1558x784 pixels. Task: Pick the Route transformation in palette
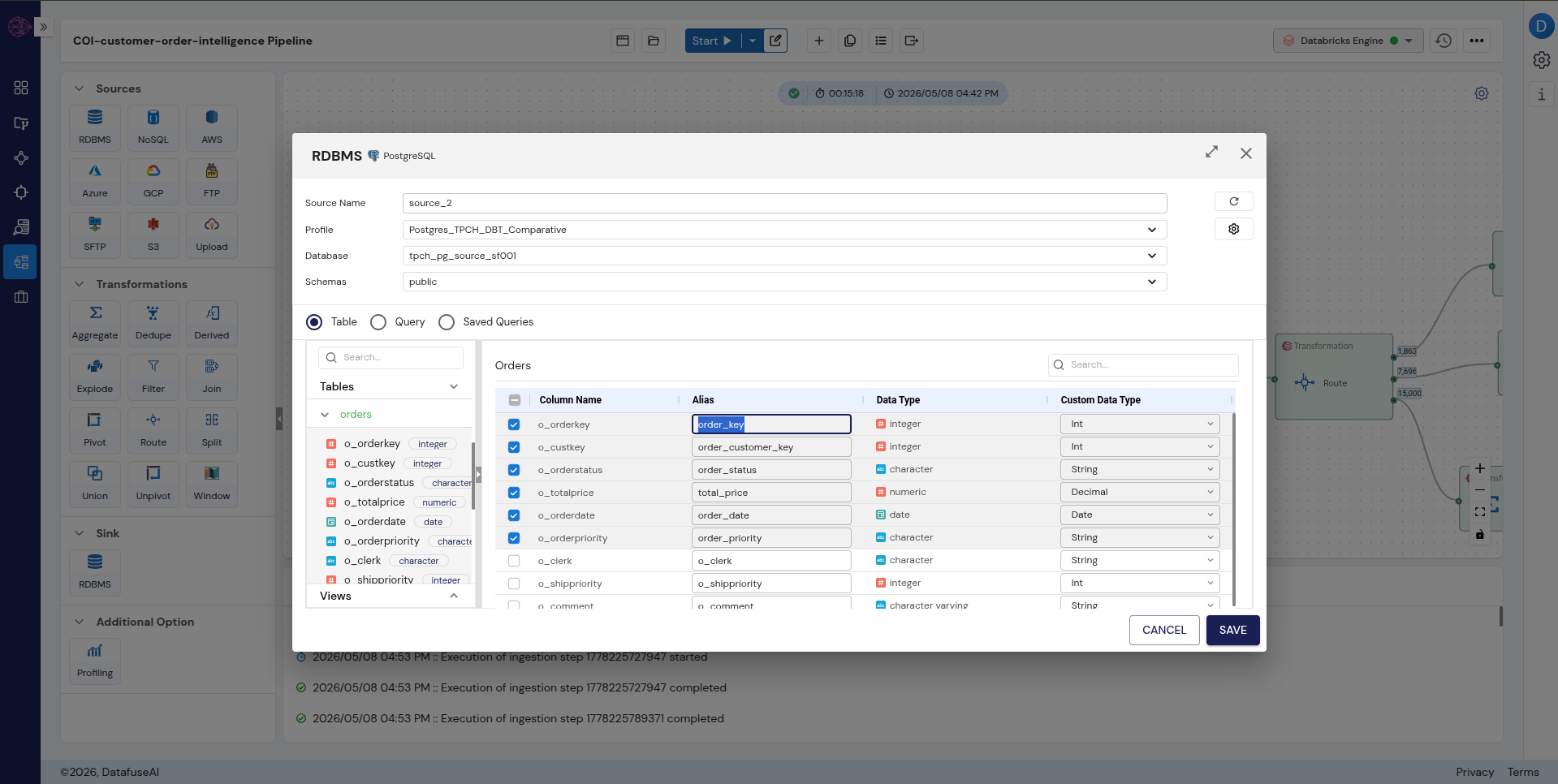pos(153,429)
